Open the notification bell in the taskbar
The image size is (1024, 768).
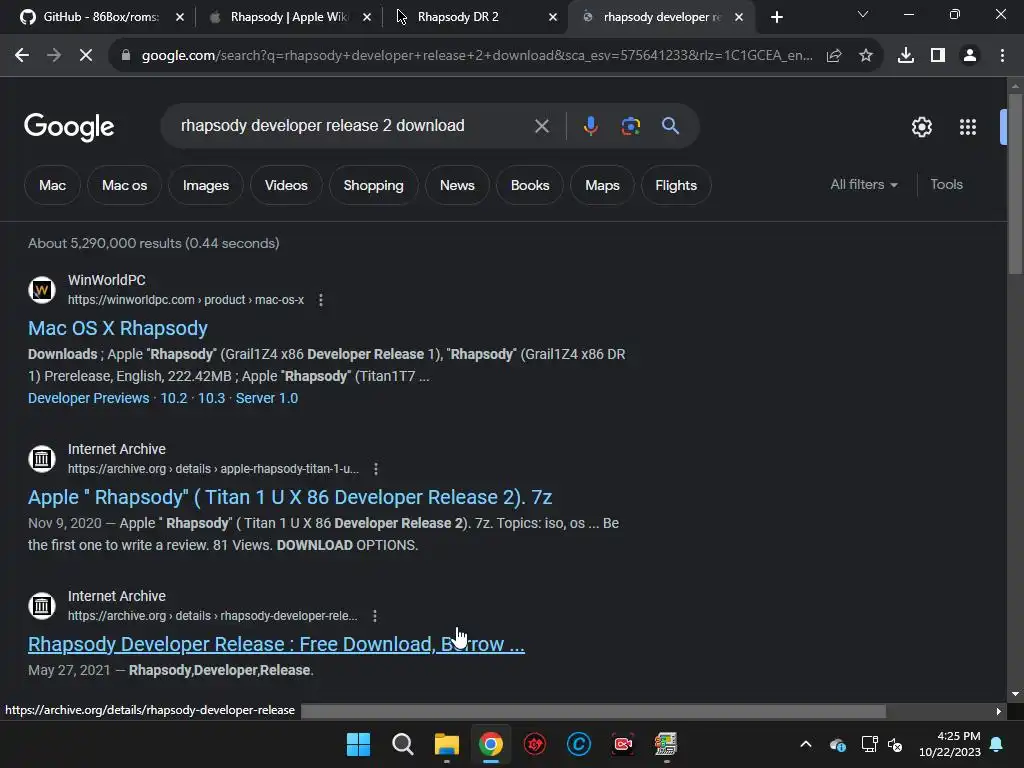[997, 744]
